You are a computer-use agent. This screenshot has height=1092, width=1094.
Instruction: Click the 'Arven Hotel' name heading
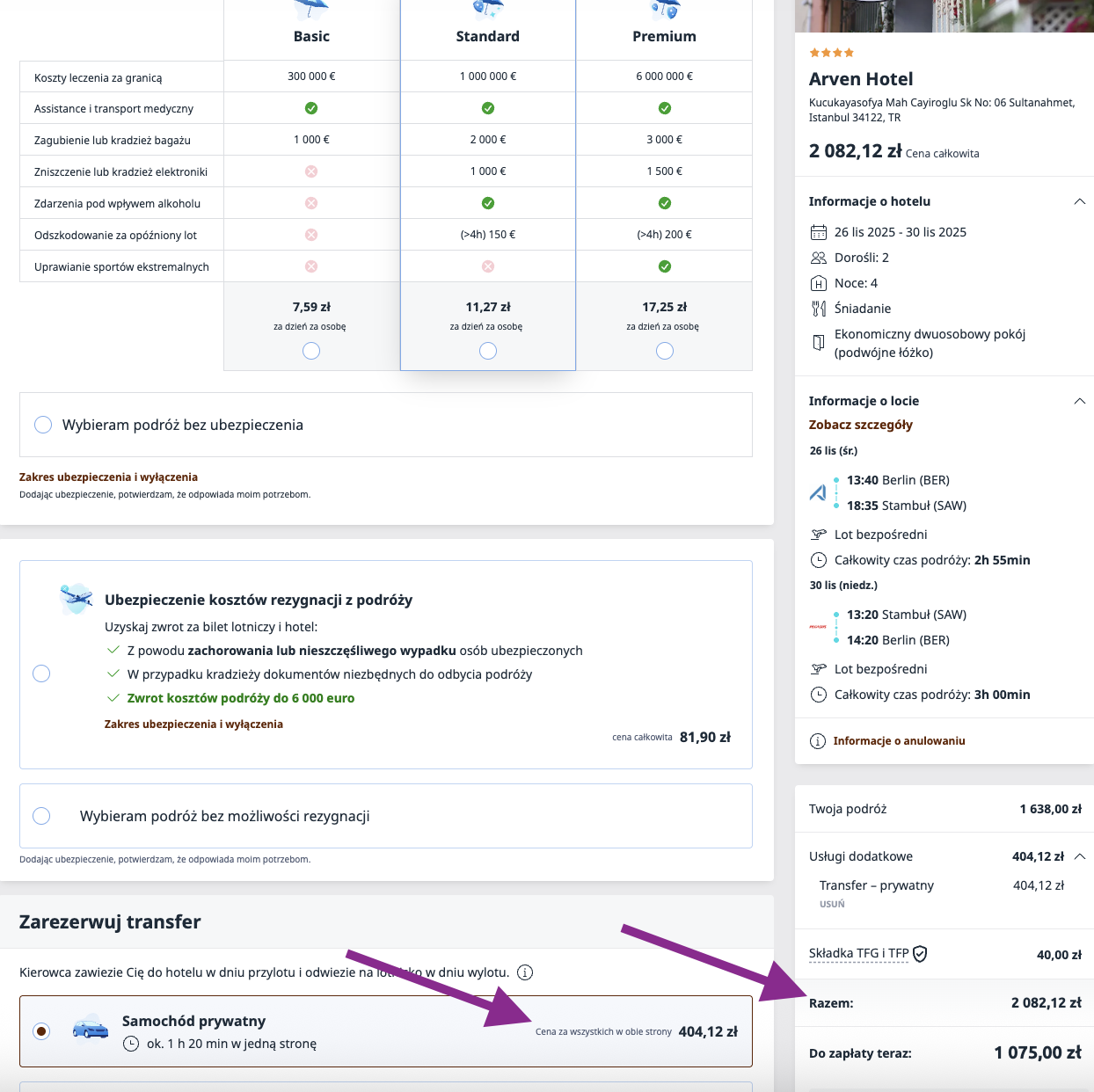(861, 79)
